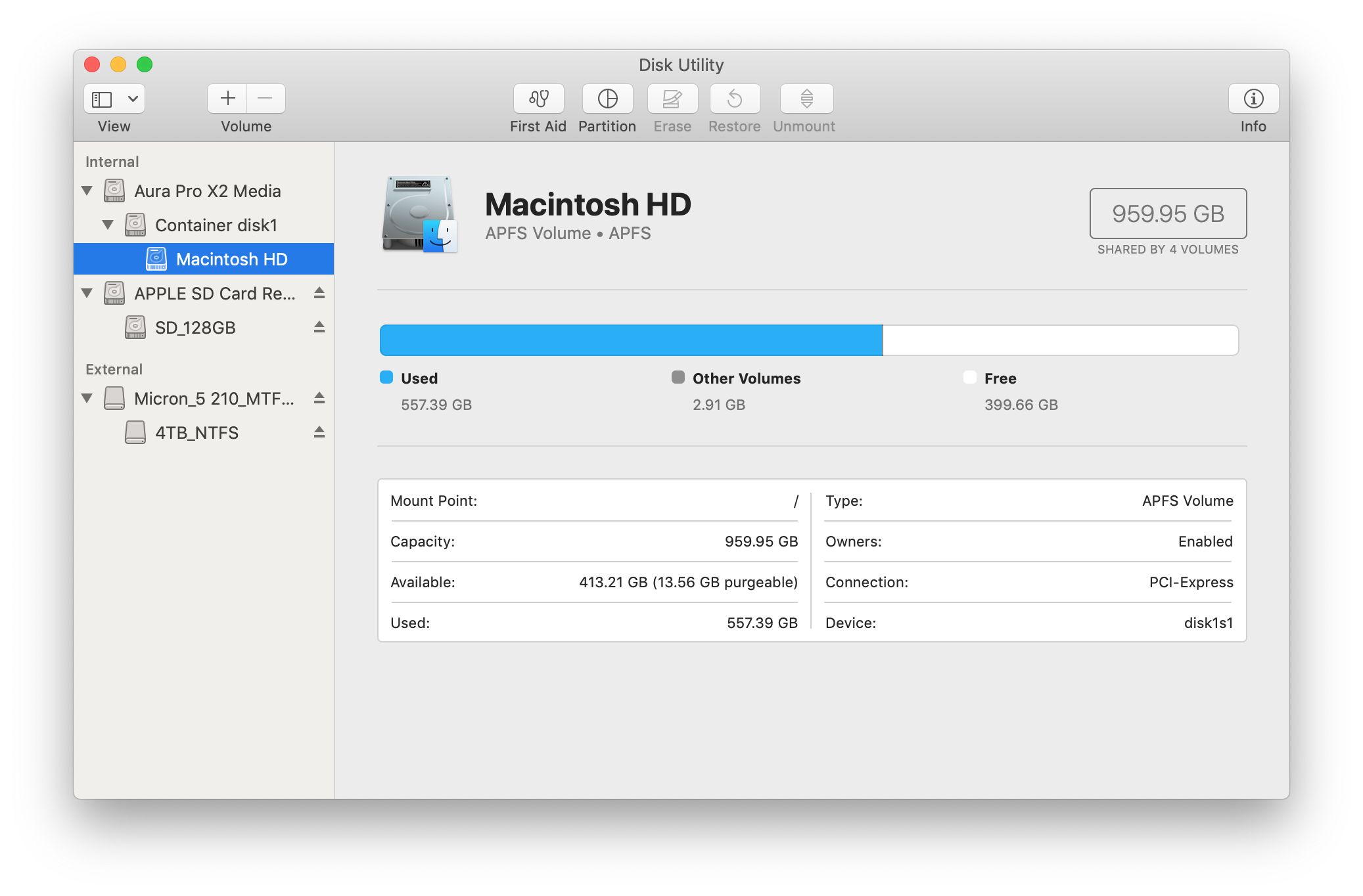Screen dimensions: 1363x896
Task: Open the Restore tool
Action: point(734,99)
